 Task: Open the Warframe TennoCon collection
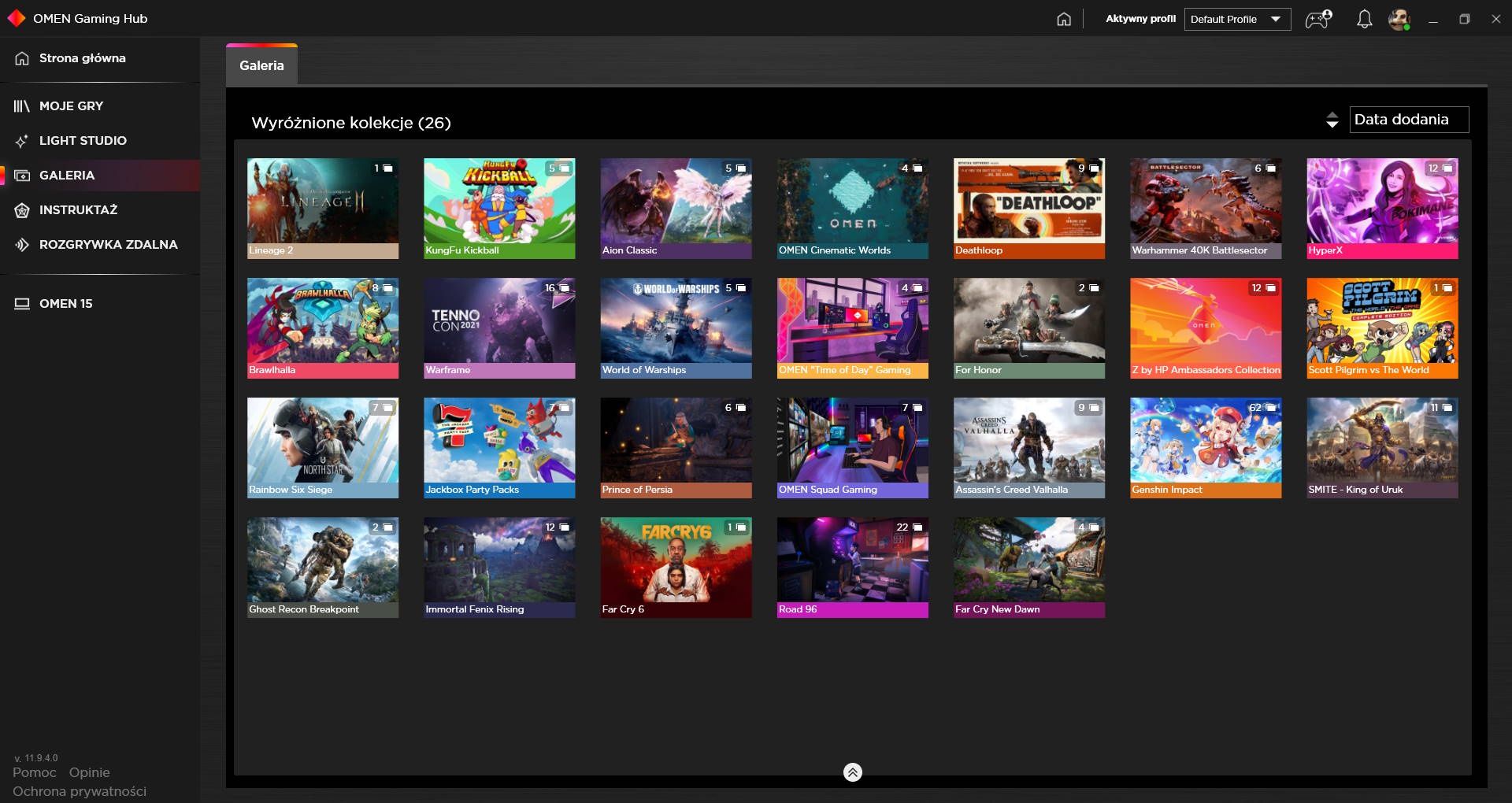pos(499,328)
